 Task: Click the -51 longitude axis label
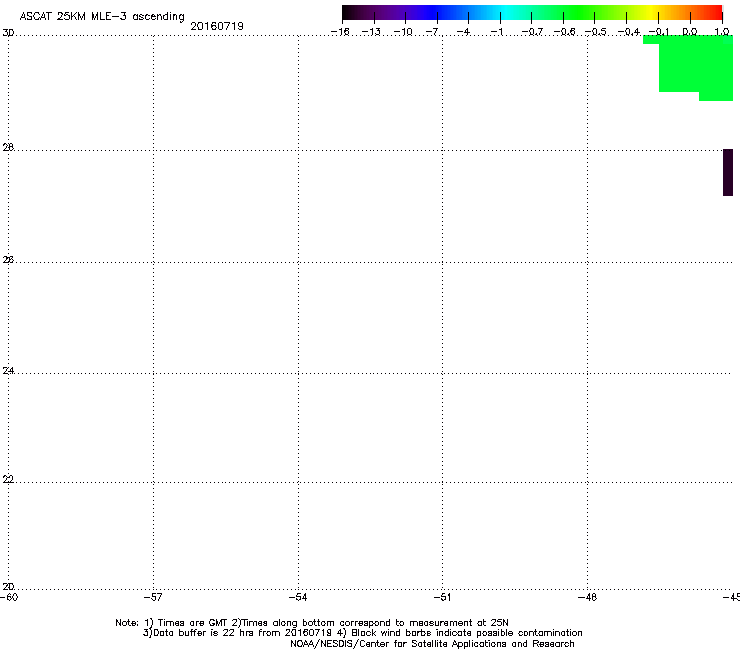tap(442, 597)
